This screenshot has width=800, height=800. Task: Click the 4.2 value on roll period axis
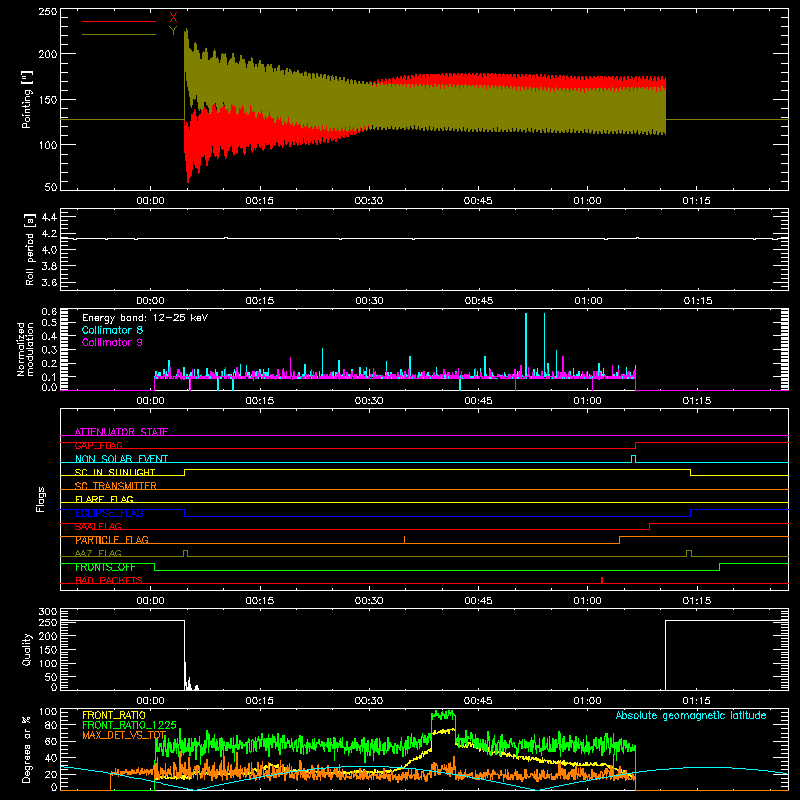pyautogui.click(x=49, y=234)
